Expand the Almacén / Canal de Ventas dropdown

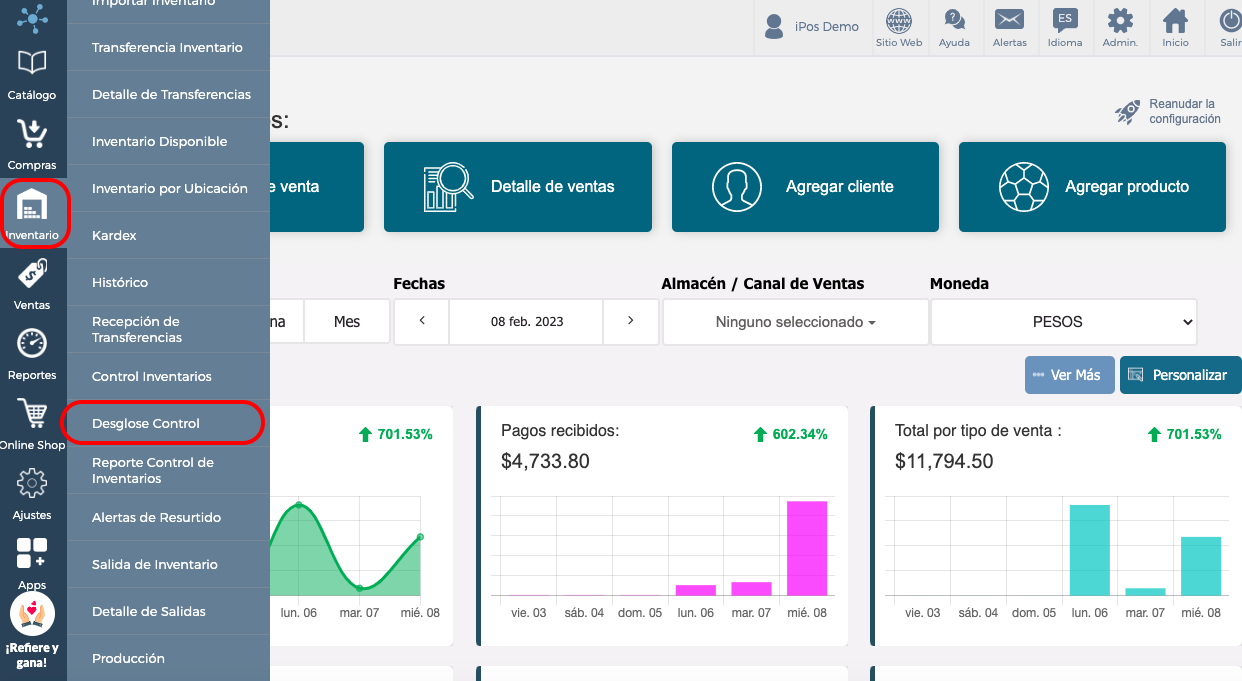(x=796, y=322)
